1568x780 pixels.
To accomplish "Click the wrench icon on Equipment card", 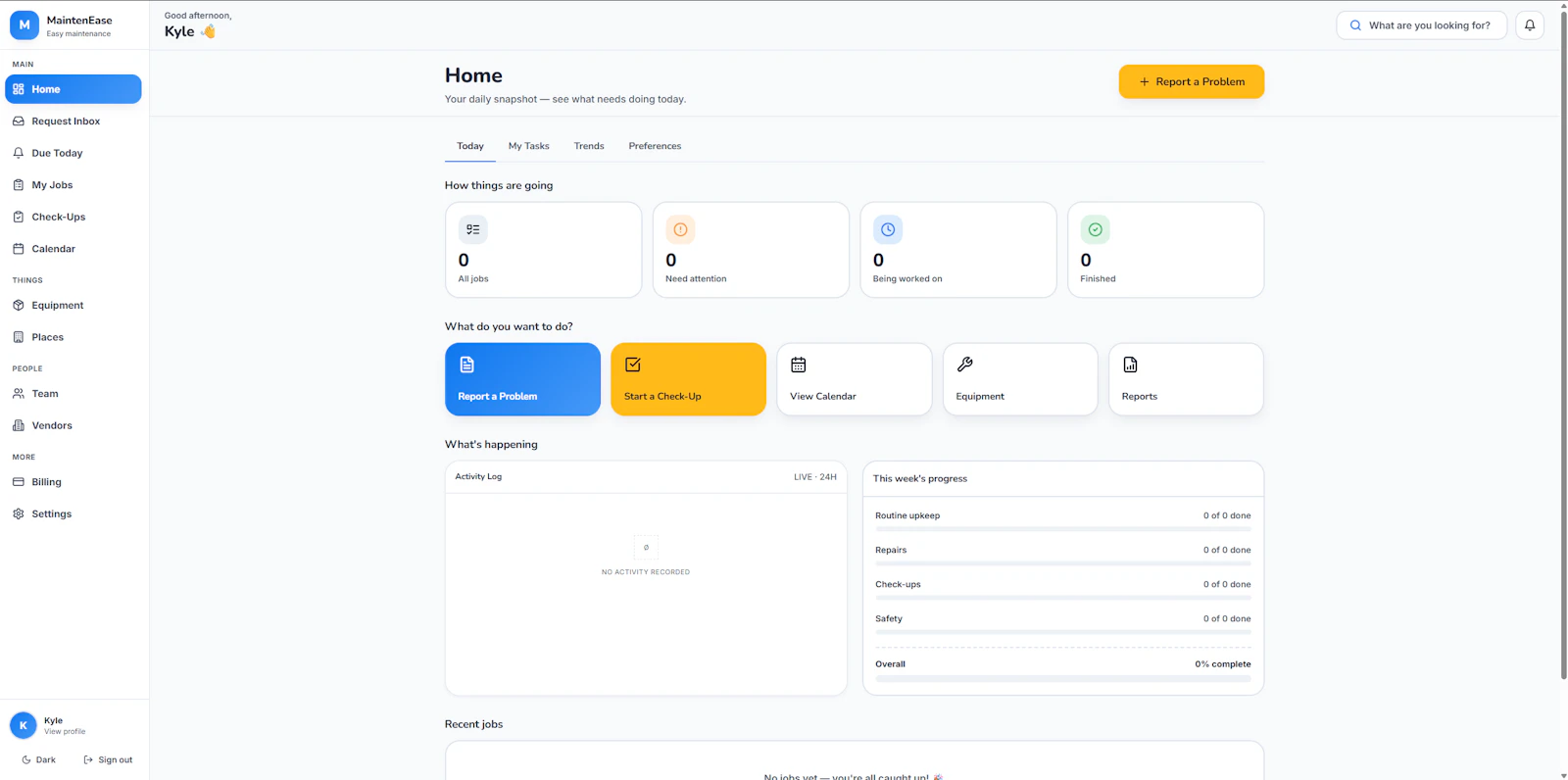I will (965, 365).
